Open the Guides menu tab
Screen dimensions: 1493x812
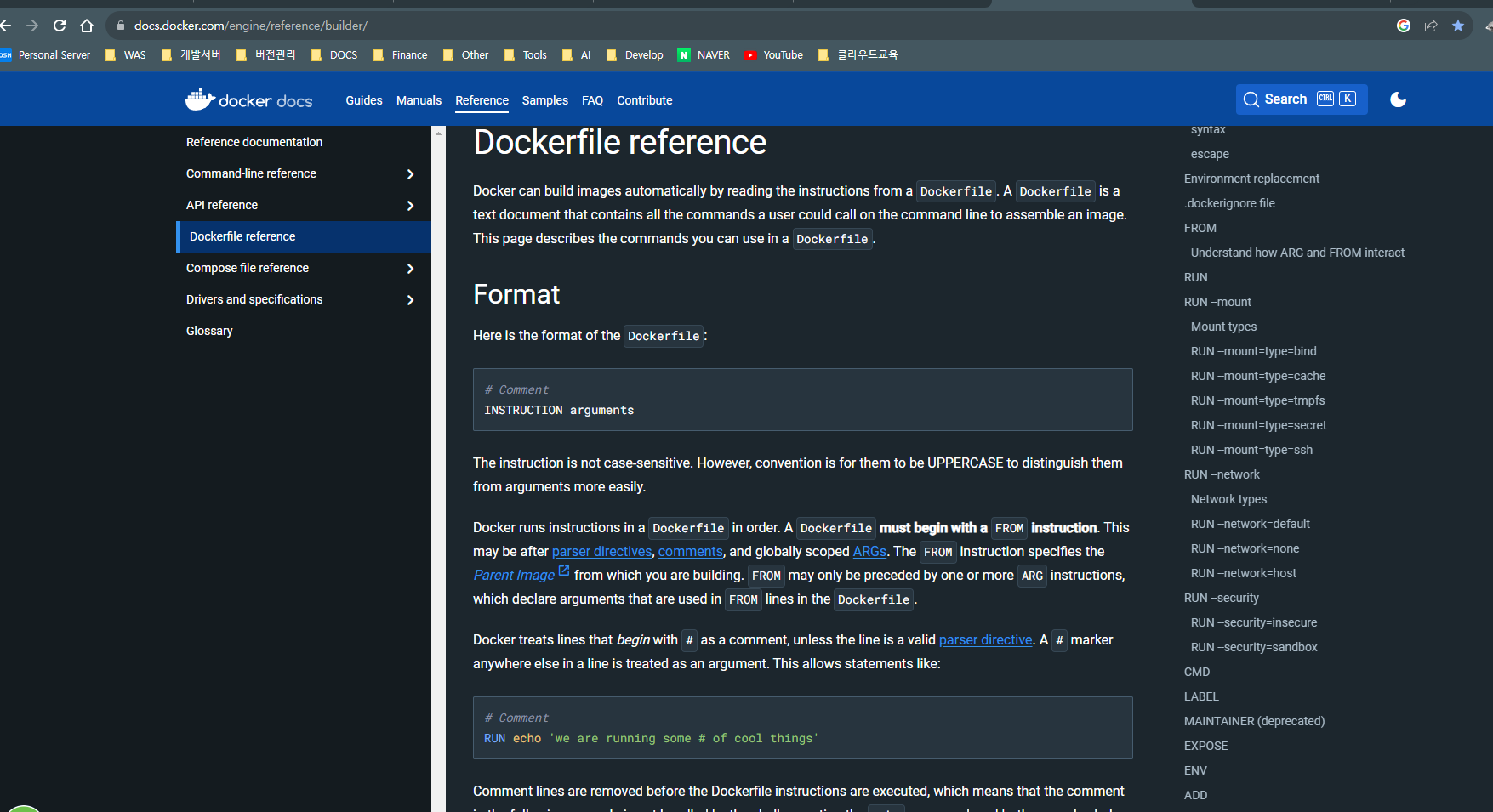tap(364, 100)
